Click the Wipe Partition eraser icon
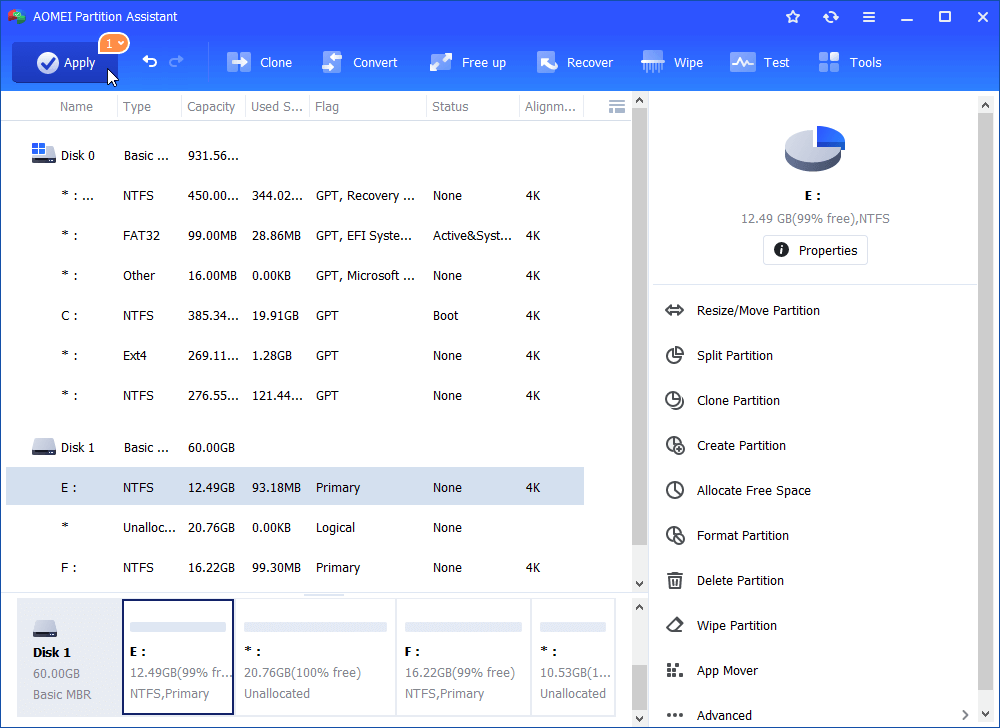This screenshot has height=728, width=1000. pyautogui.click(x=675, y=625)
